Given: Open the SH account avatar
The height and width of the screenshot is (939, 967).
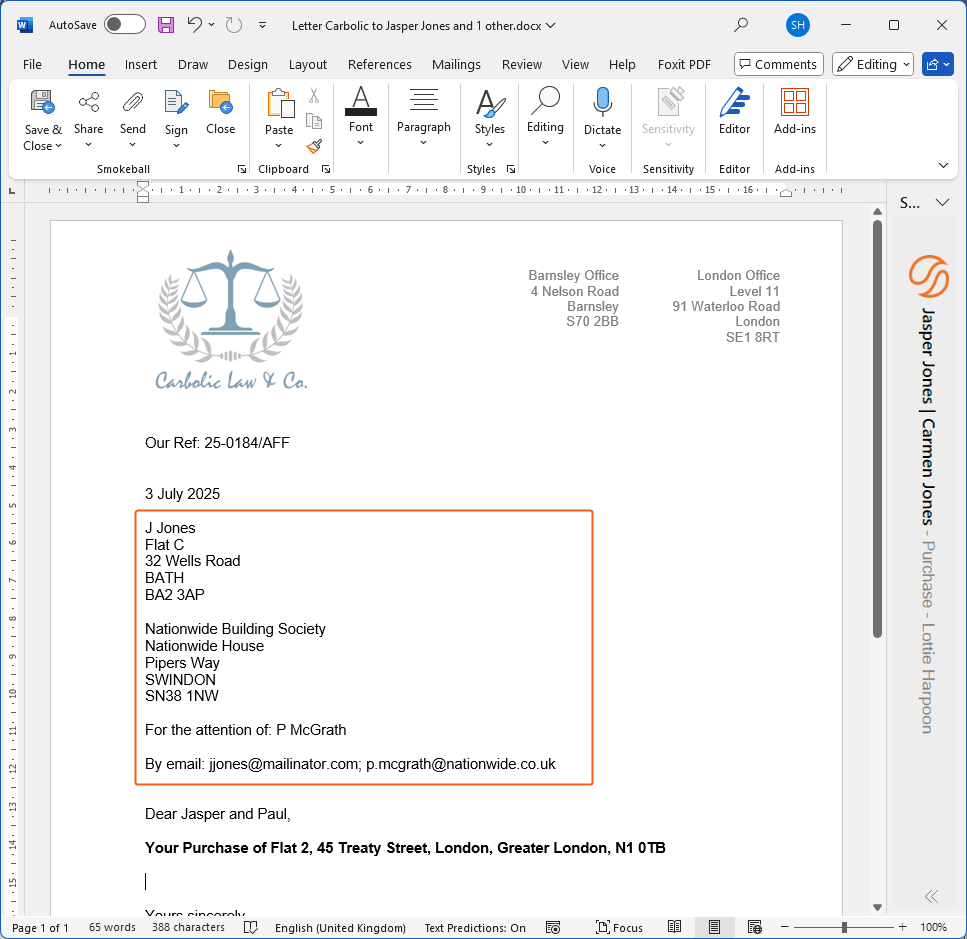Looking at the screenshot, I should click(x=797, y=25).
